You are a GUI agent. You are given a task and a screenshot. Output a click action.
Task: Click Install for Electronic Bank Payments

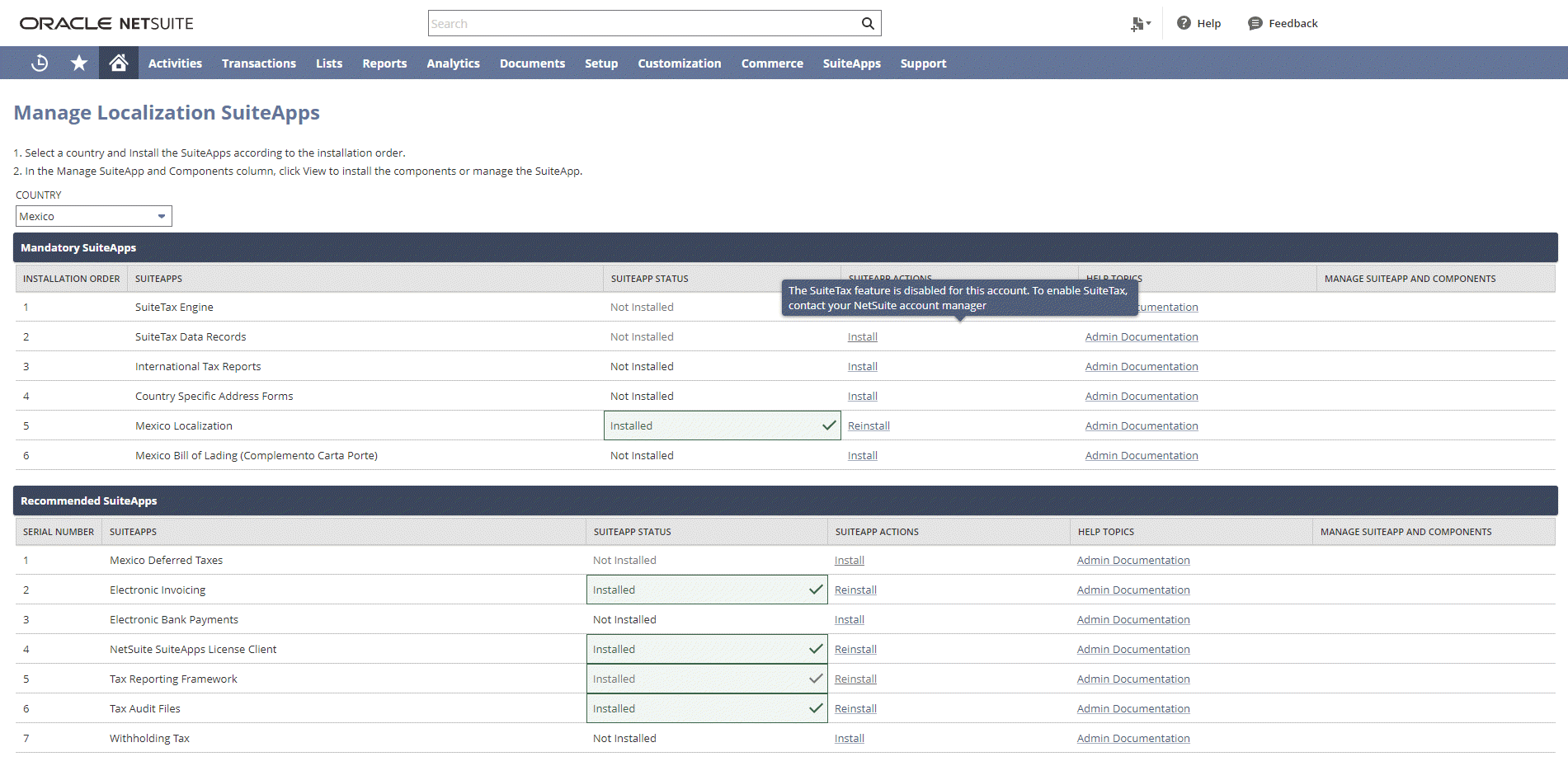pos(850,619)
